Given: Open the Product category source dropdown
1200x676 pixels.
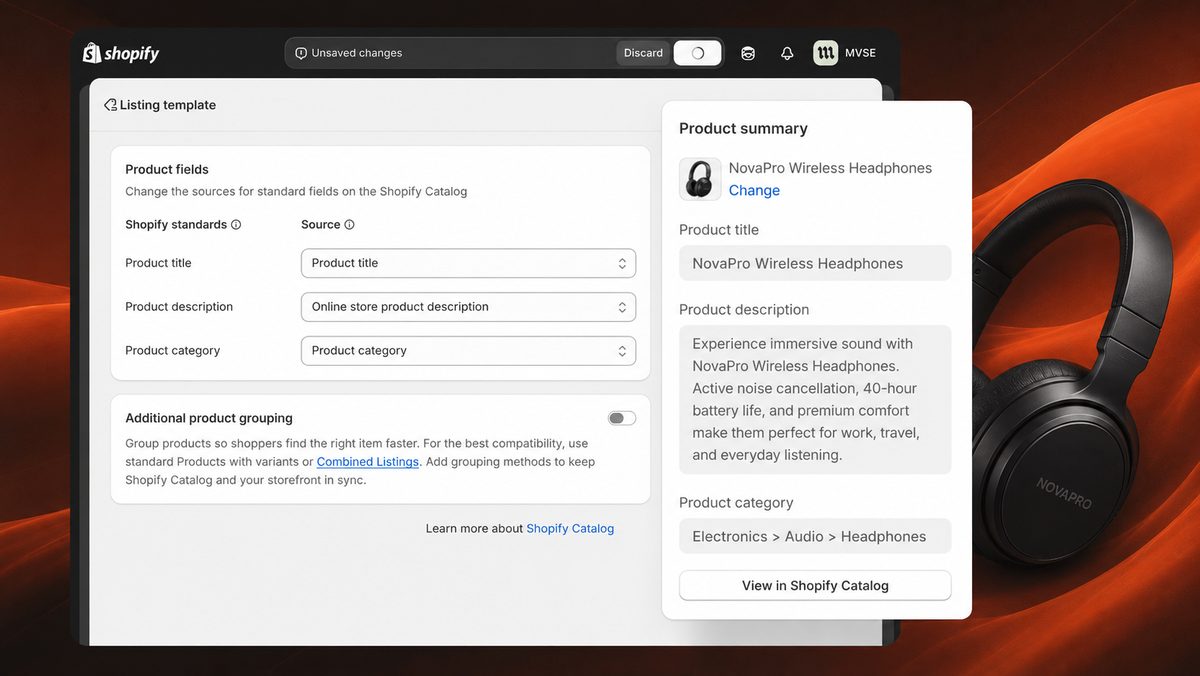Looking at the screenshot, I should 468,351.
